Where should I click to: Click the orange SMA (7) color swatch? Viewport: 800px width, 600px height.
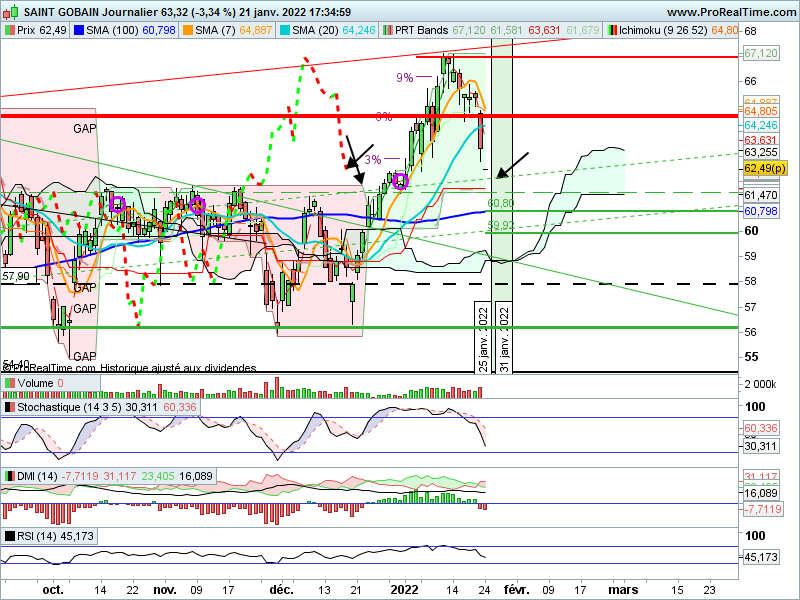(188, 31)
